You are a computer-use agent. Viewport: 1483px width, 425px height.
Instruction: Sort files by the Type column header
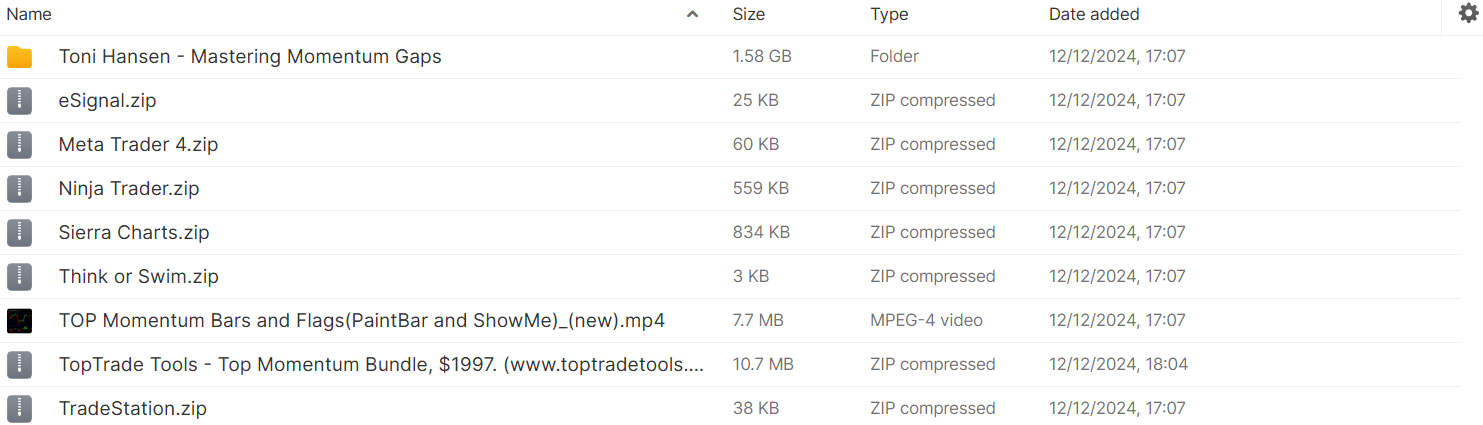889,14
